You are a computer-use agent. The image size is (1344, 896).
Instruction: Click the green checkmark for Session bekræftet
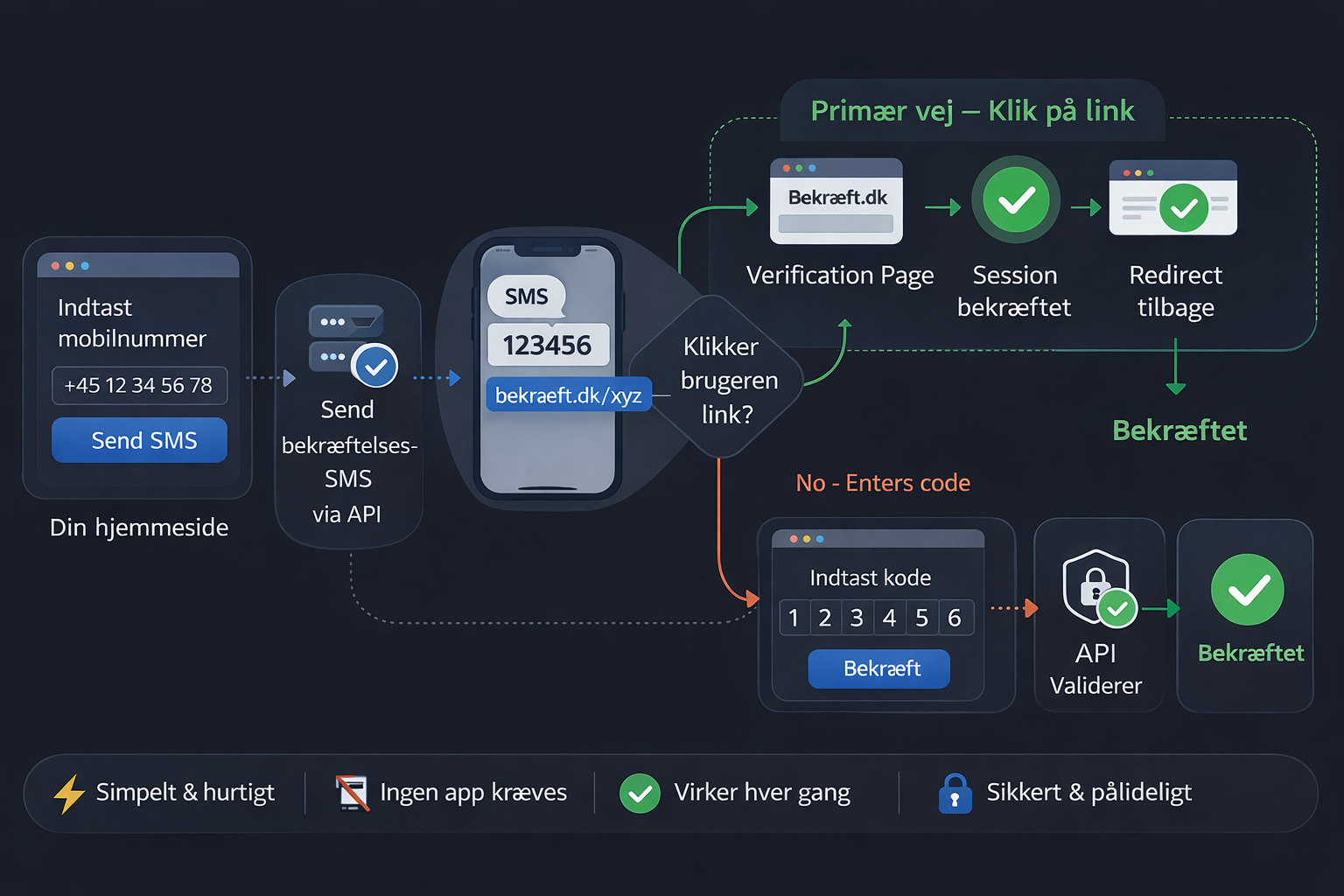[1014, 199]
